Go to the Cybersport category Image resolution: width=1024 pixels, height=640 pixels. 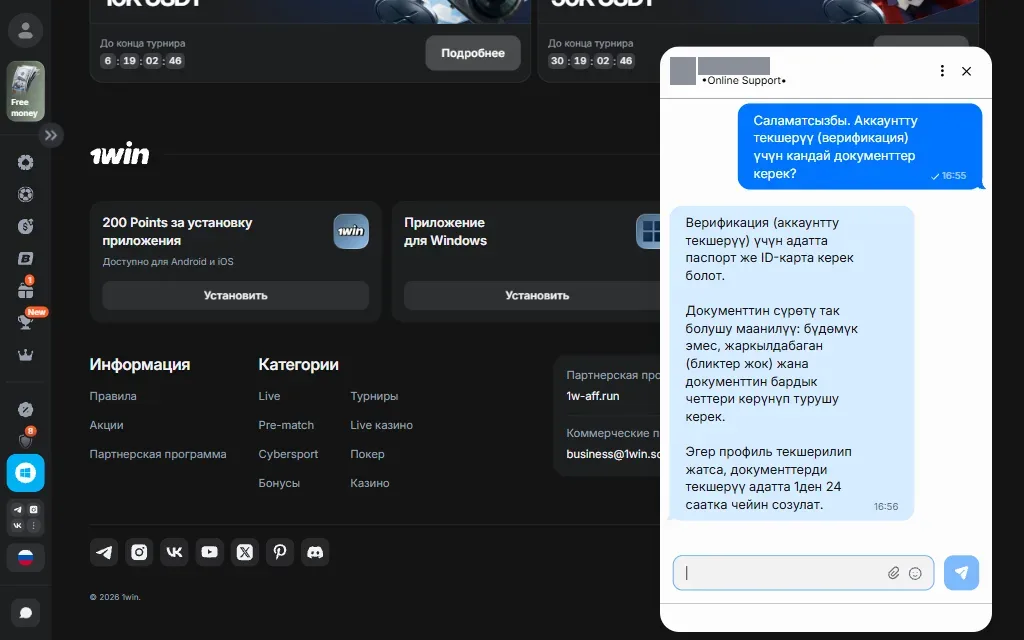pyautogui.click(x=288, y=454)
